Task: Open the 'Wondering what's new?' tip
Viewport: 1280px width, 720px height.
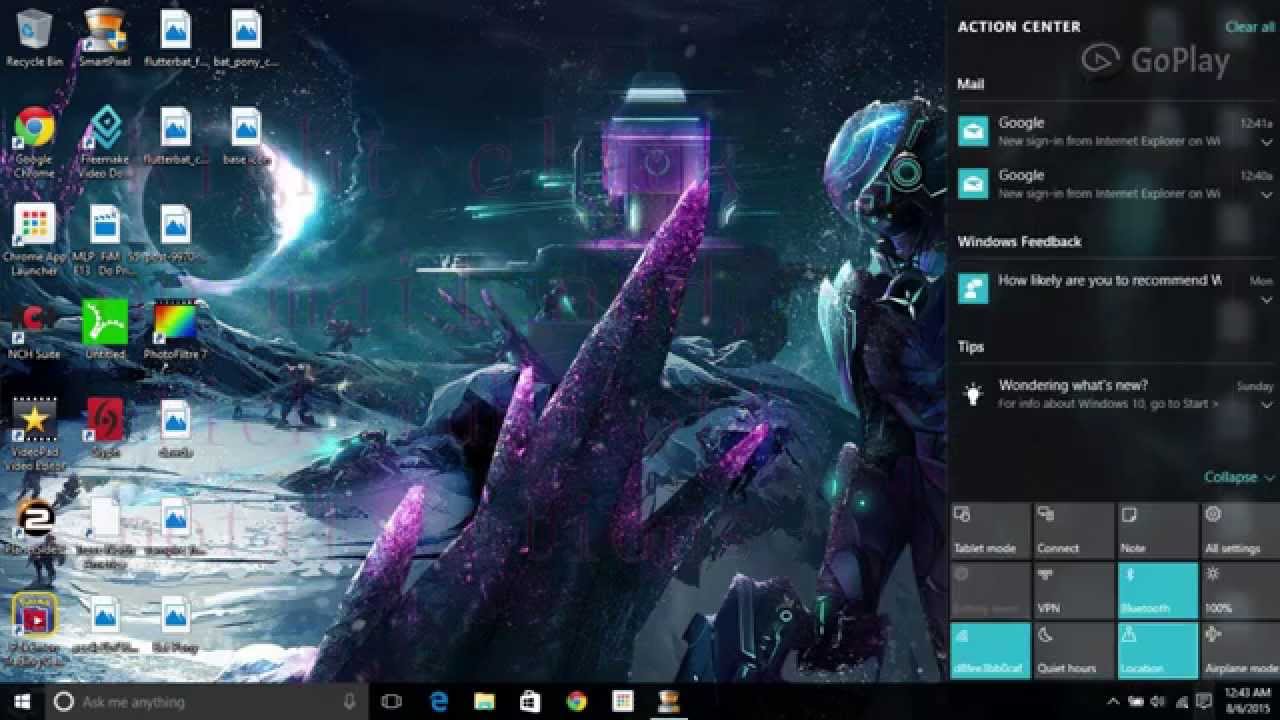Action: point(1113,394)
